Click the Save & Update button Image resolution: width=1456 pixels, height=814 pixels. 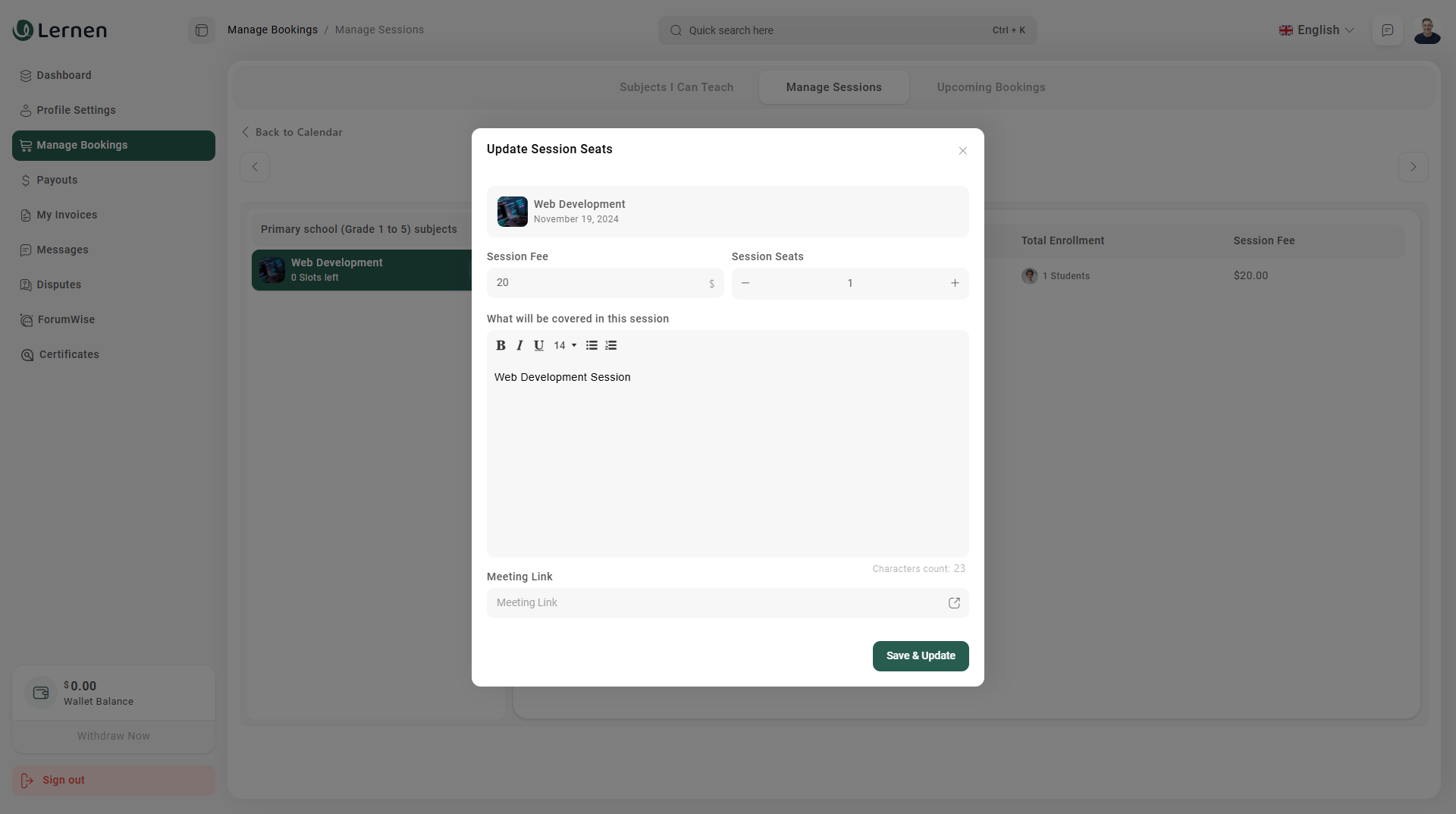[920, 656]
